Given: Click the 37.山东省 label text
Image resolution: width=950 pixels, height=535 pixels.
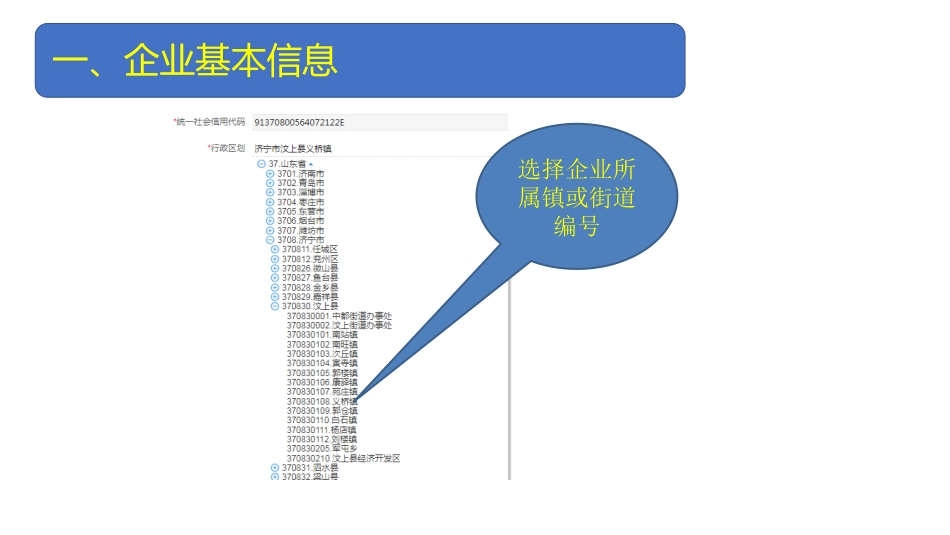Looking at the screenshot, I should coord(287,164).
